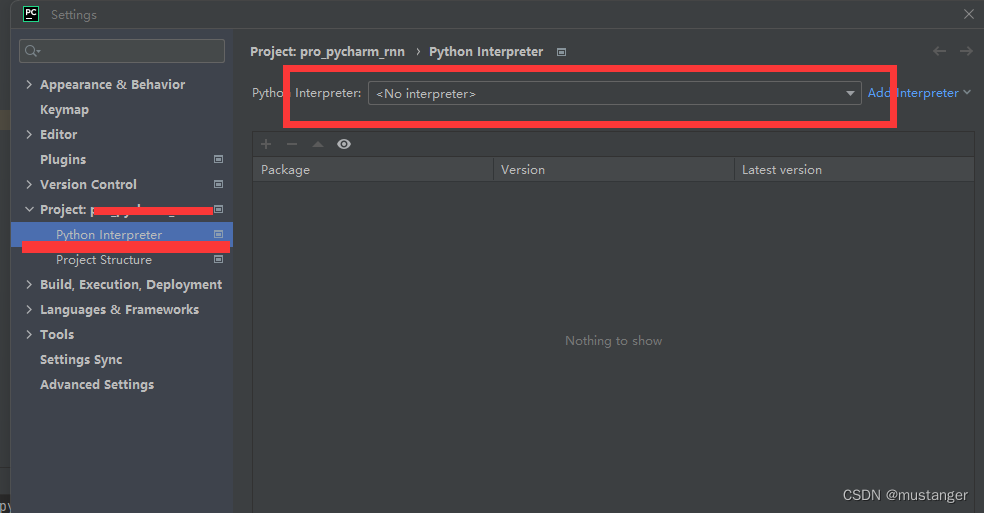Open Advanced Settings page
The height and width of the screenshot is (513, 984).
click(97, 385)
